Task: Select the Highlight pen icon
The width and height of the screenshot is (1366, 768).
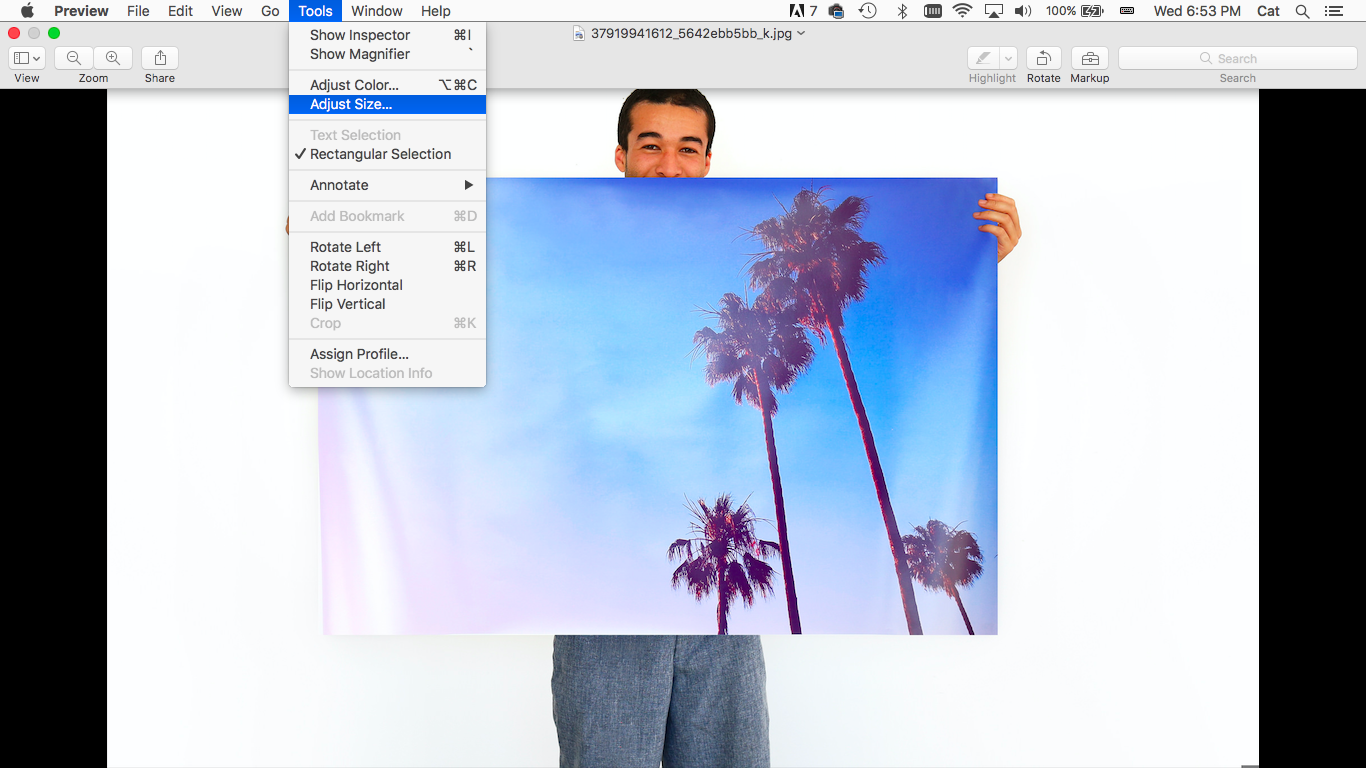Action: click(x=983, y=58)
